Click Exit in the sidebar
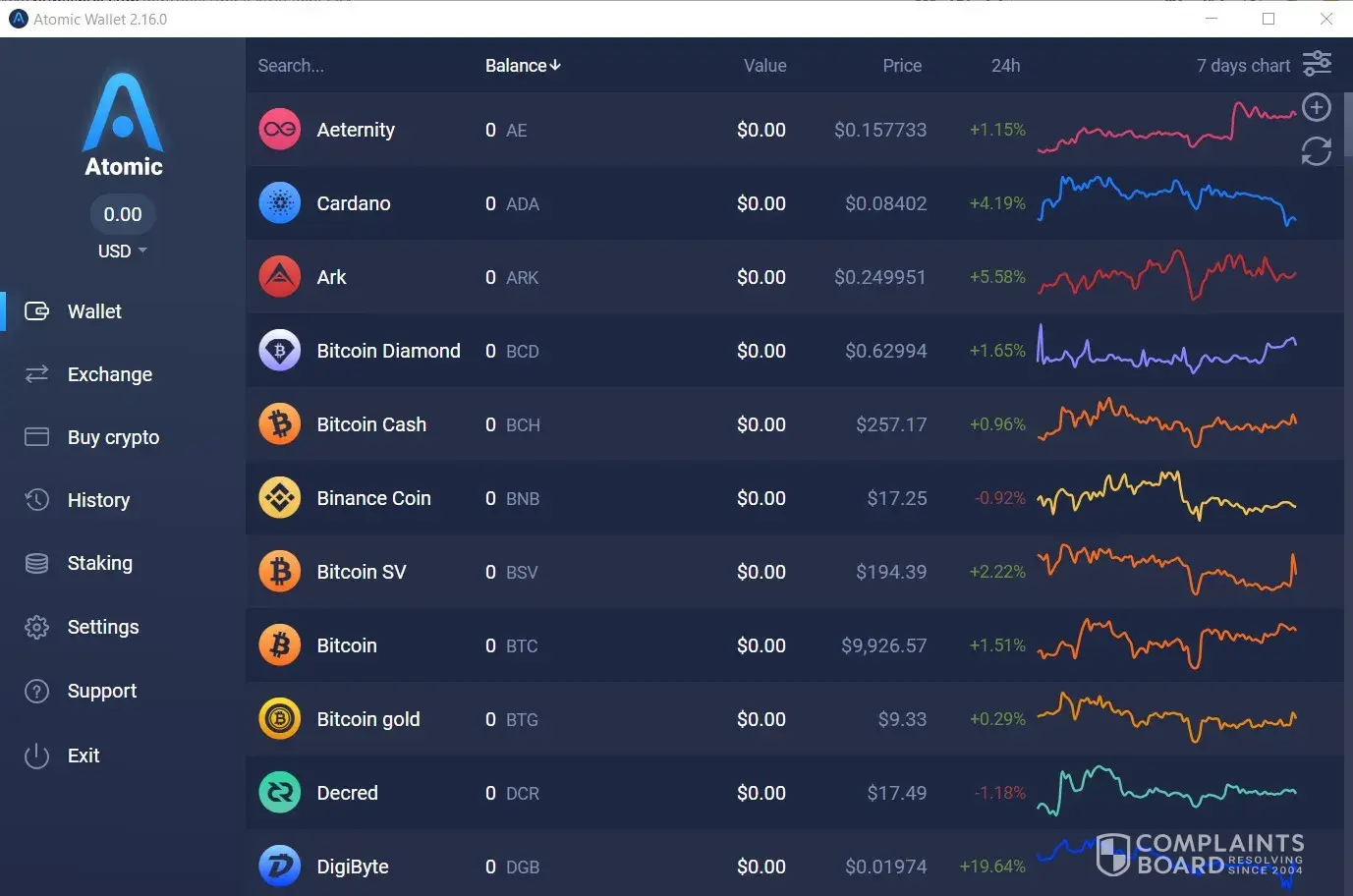The image size is (1353, 896). click(x=83, y=756)
